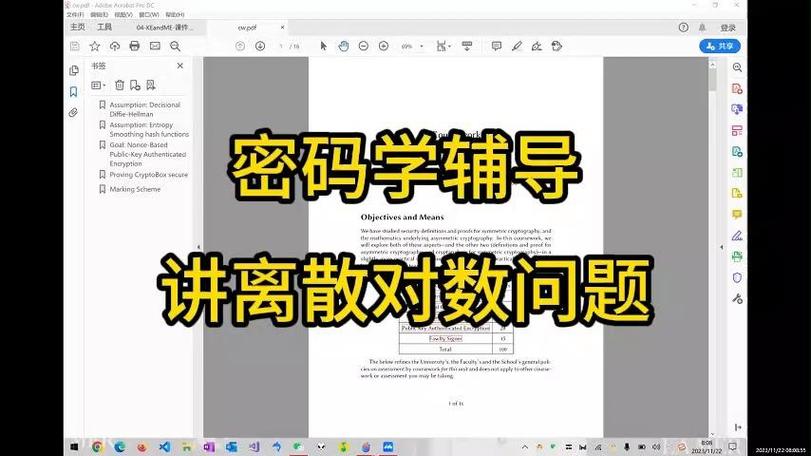
Task: Open the bookmark options menu dropdown
Action: coord(98,85)
